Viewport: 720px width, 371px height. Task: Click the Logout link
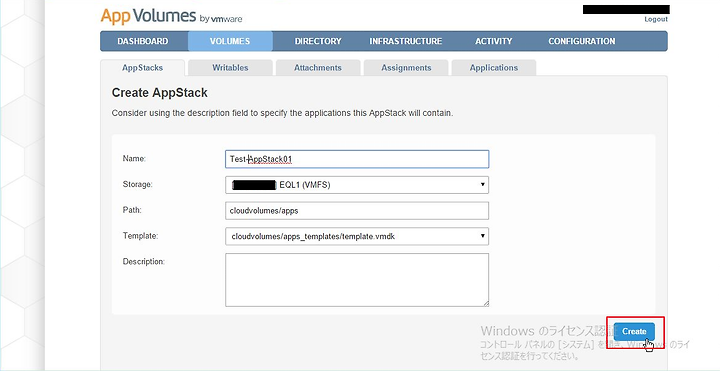[x=656, y=19]
